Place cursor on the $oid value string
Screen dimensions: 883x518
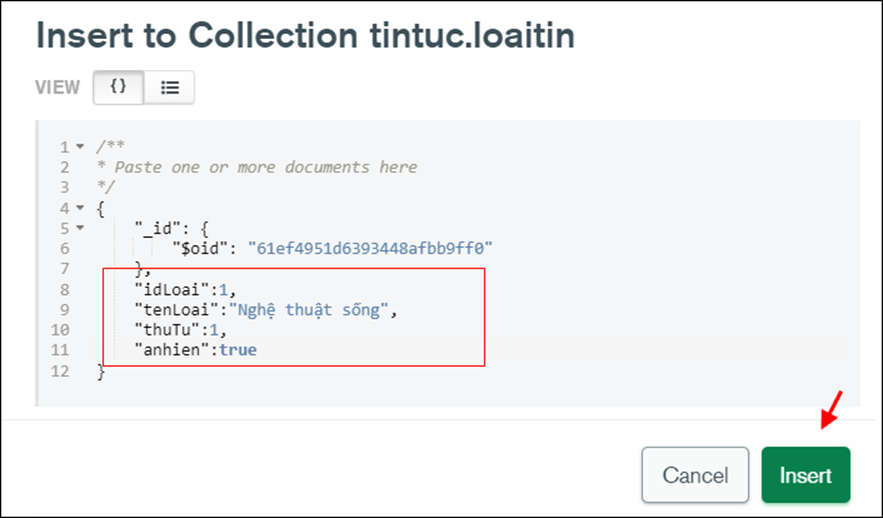(x=370, y=248)
